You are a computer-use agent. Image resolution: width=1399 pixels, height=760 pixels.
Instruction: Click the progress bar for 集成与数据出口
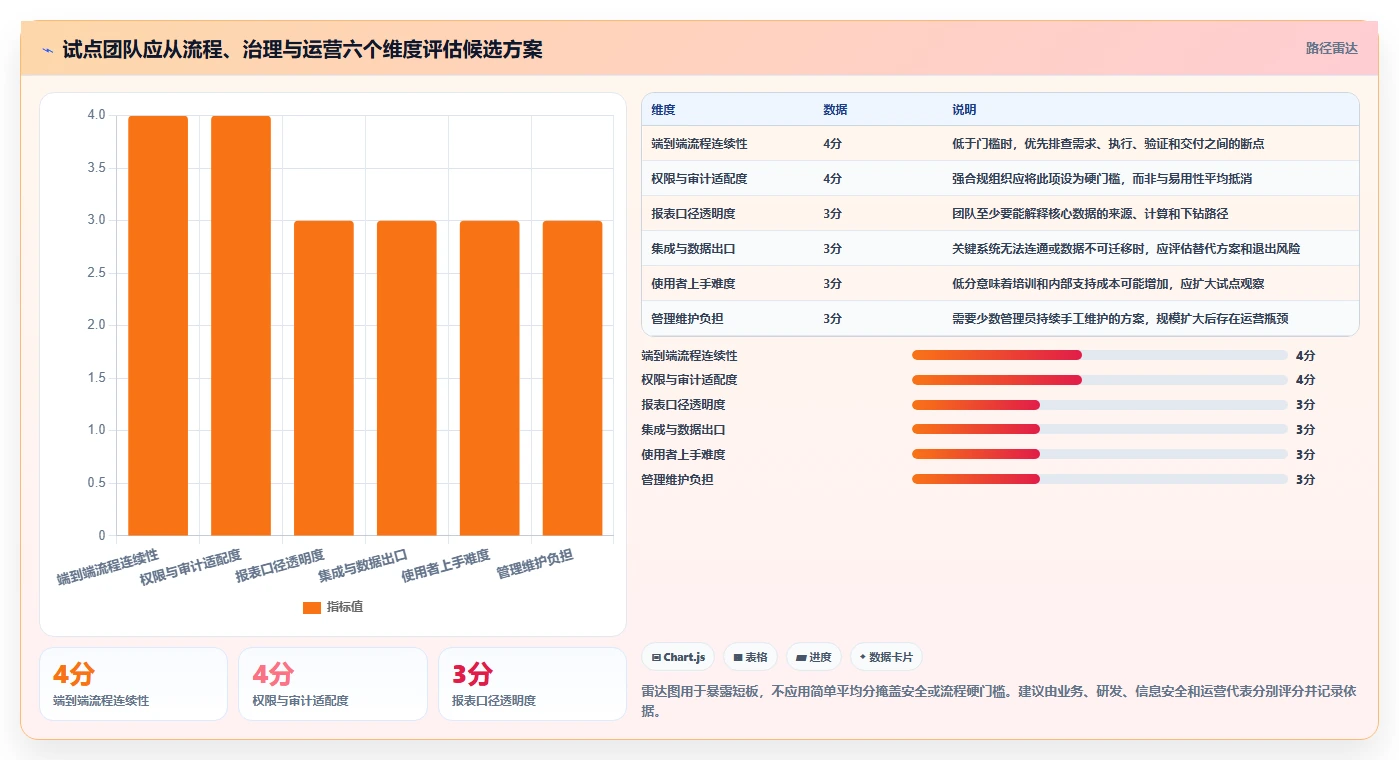click(1100, 430)
